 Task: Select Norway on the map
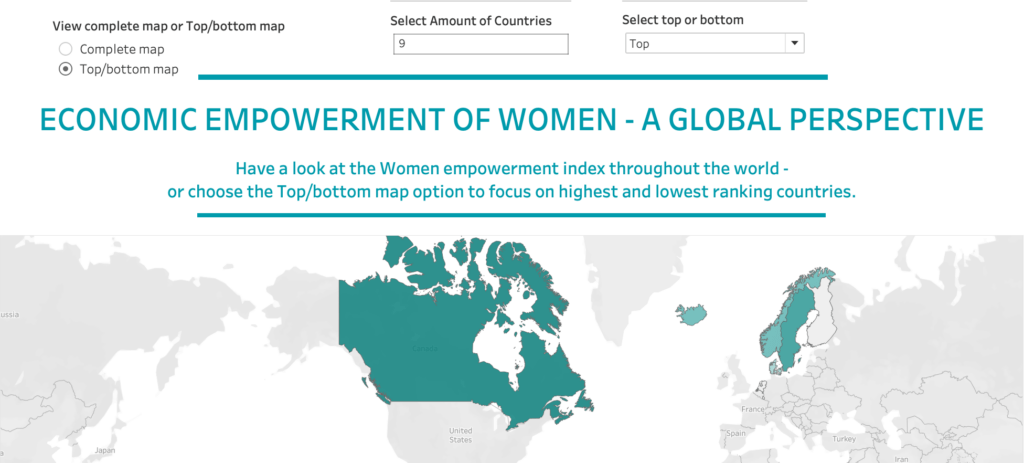(x=770, y=335)
